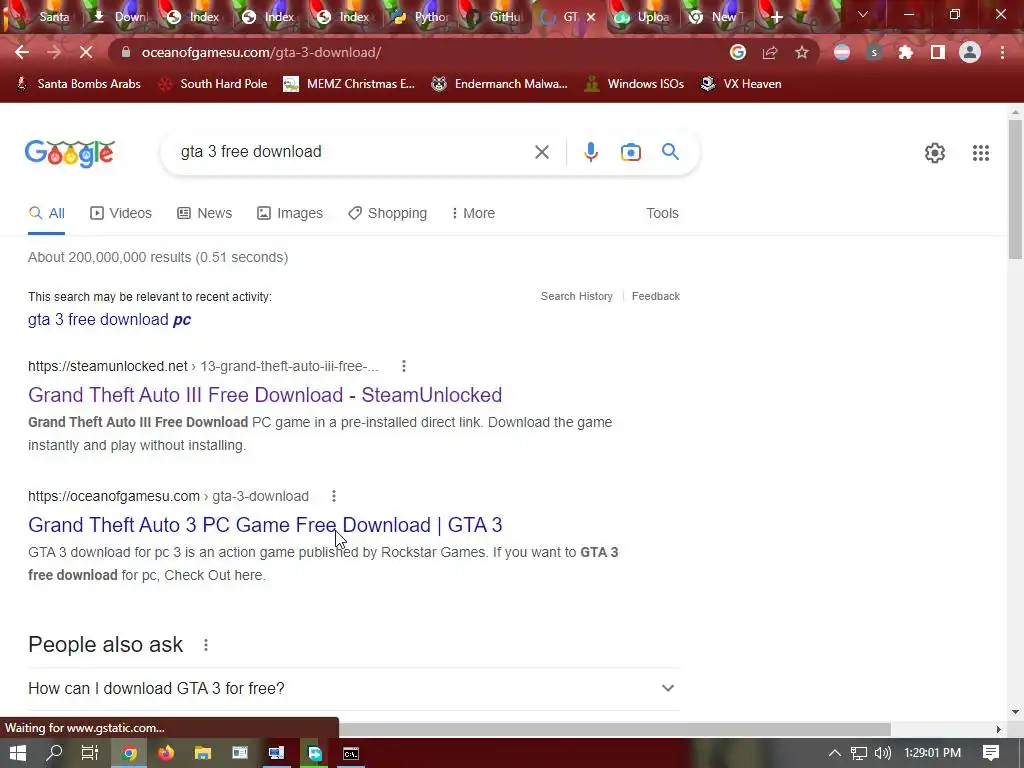This screenshot has width=1024, height=768.
Task: Click the Feedback link
Action: pos(656,296)
